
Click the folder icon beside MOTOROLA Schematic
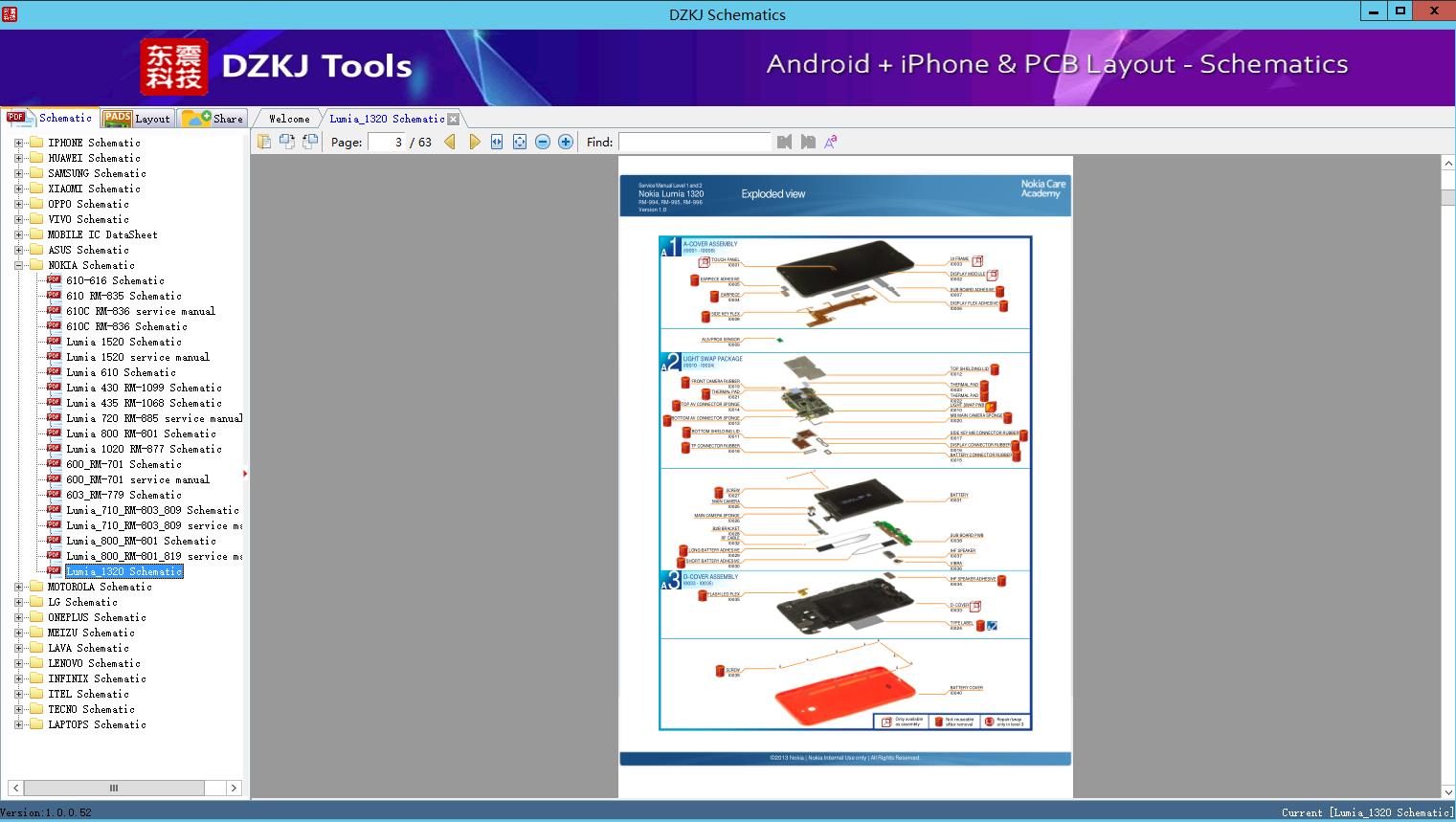click(x=36, y=587)
